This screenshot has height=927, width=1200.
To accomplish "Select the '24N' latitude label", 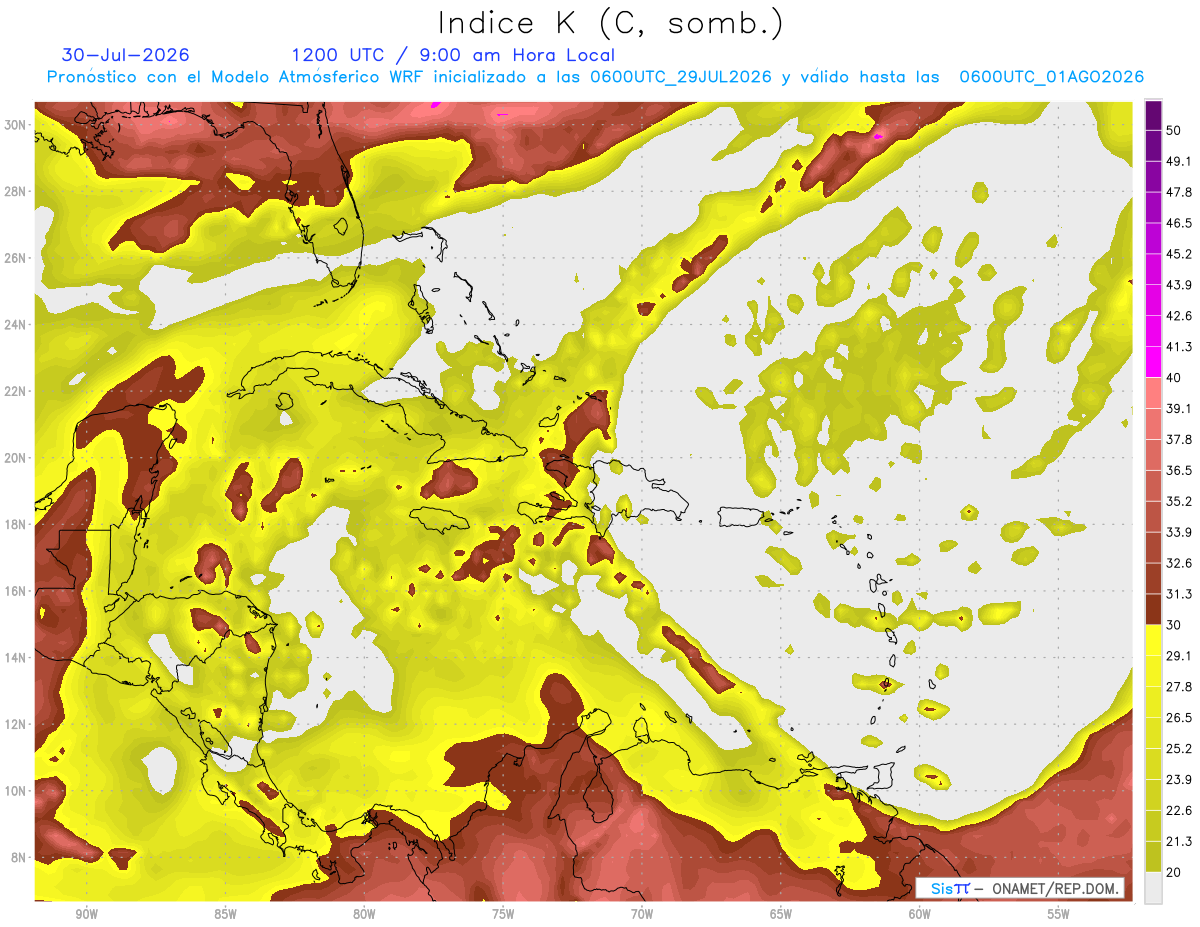I will point(15,324).
